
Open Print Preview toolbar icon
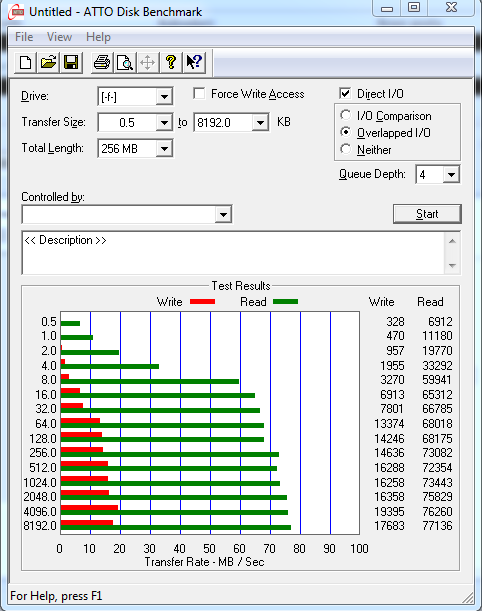pos(125,62)
